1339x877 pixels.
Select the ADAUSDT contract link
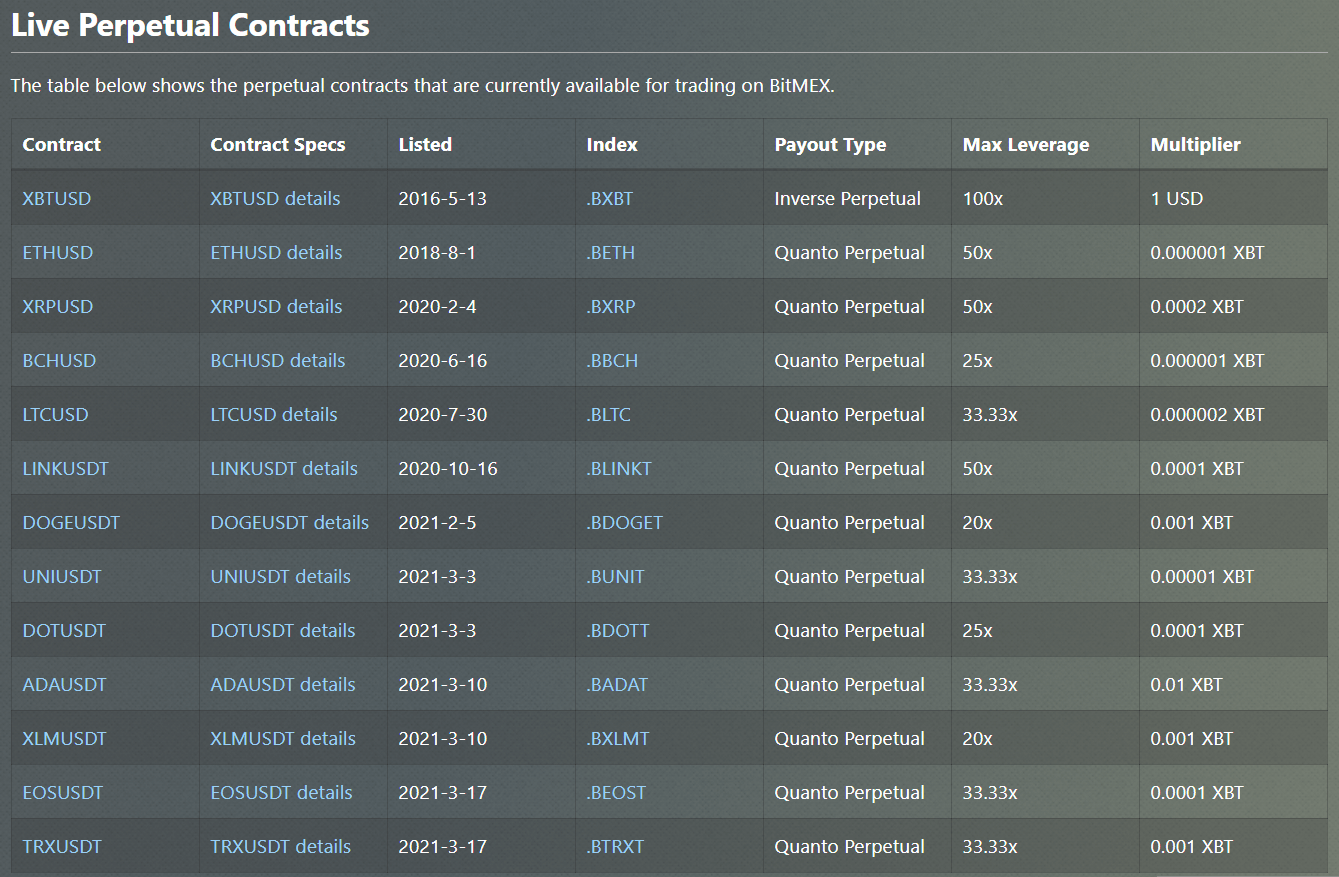point(64,684)
